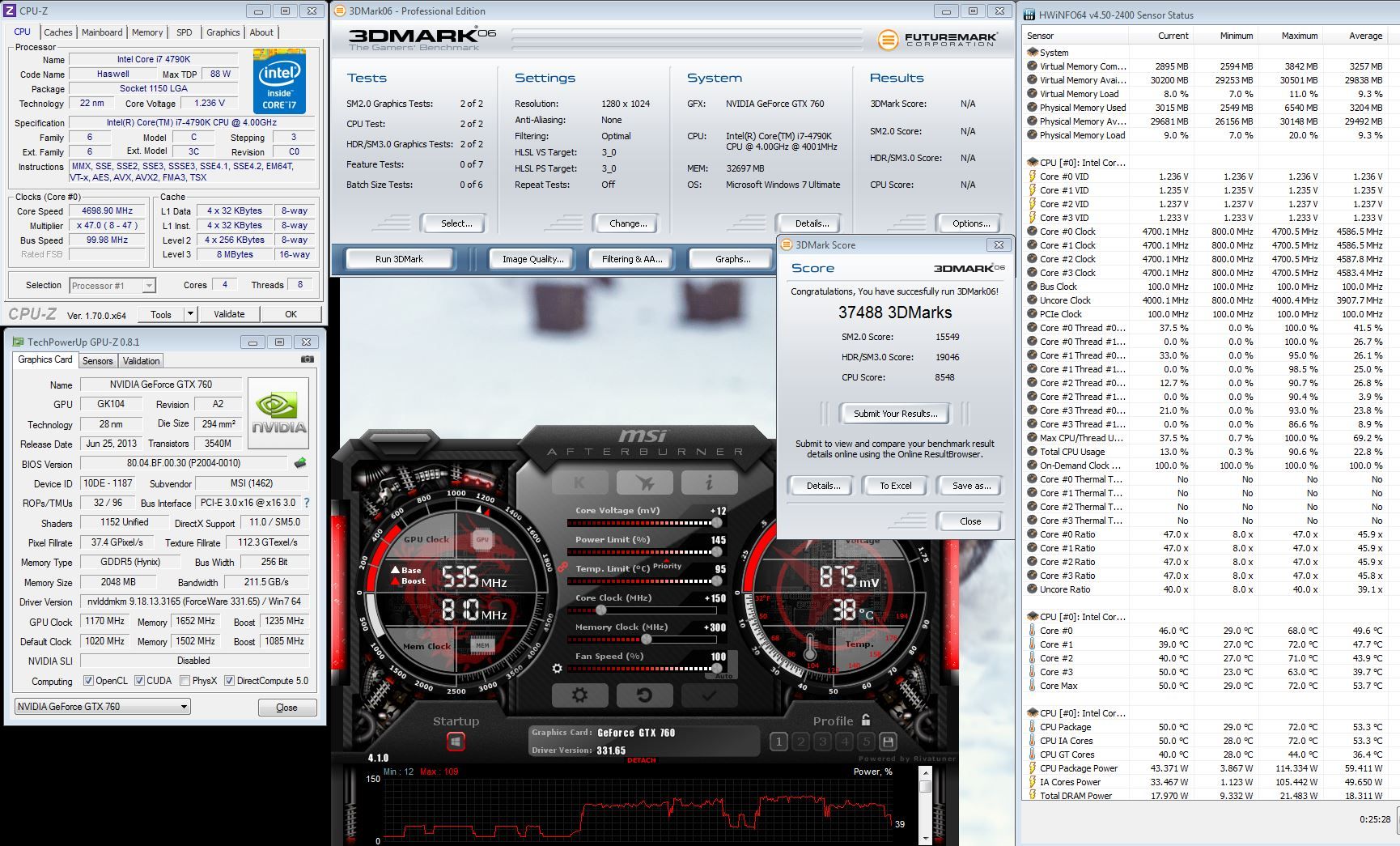The image size is (1400, 846).
Task: Collapse the System group in HWiNFO64
Action: (x=1032, y=53)
